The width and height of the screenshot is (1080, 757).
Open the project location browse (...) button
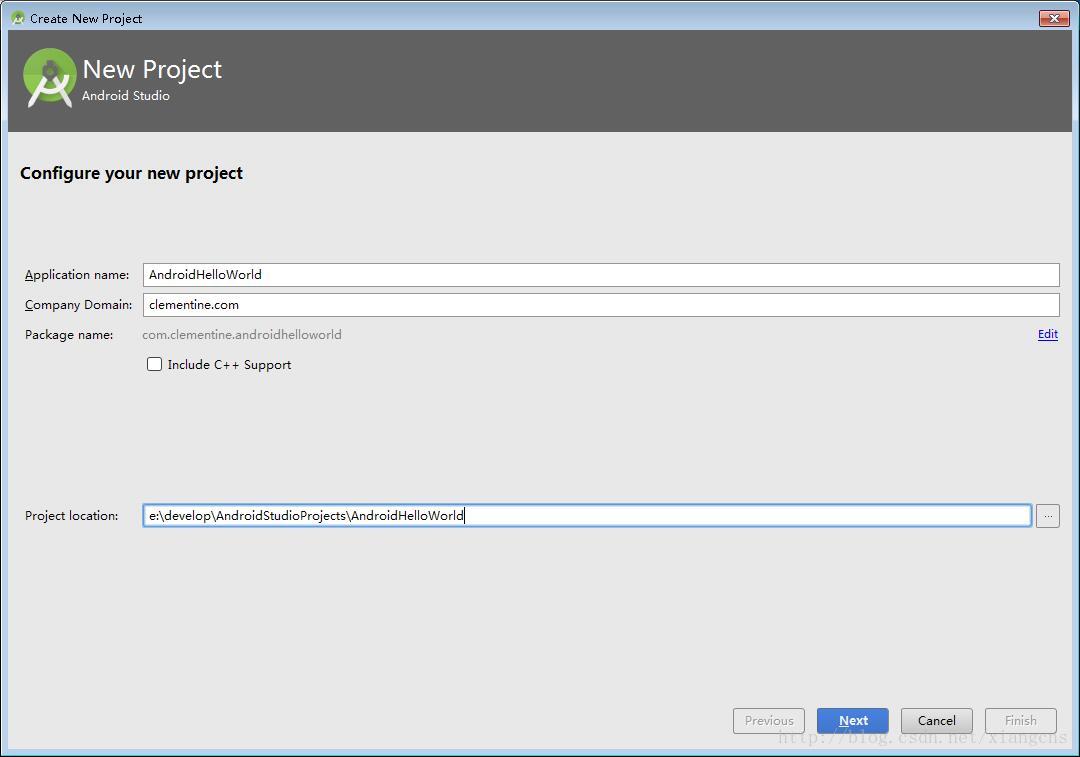pos(1048,515)
